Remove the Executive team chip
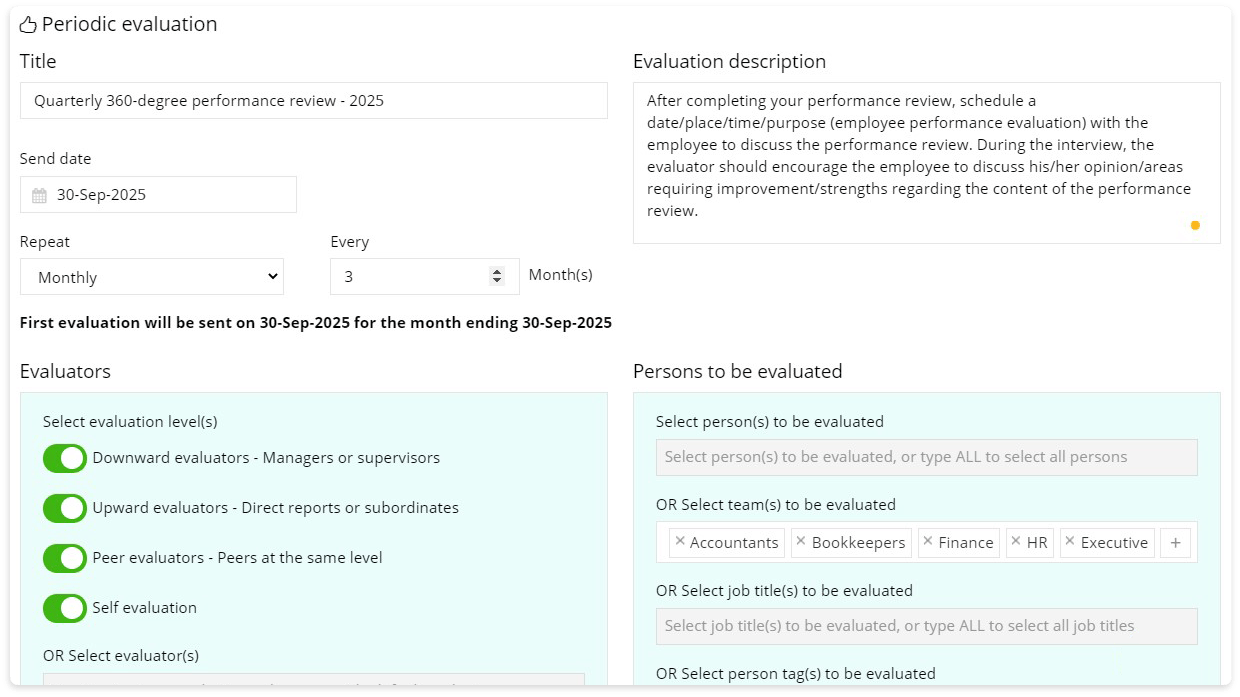The image size is (1240, 697). tap(1069, 542)
